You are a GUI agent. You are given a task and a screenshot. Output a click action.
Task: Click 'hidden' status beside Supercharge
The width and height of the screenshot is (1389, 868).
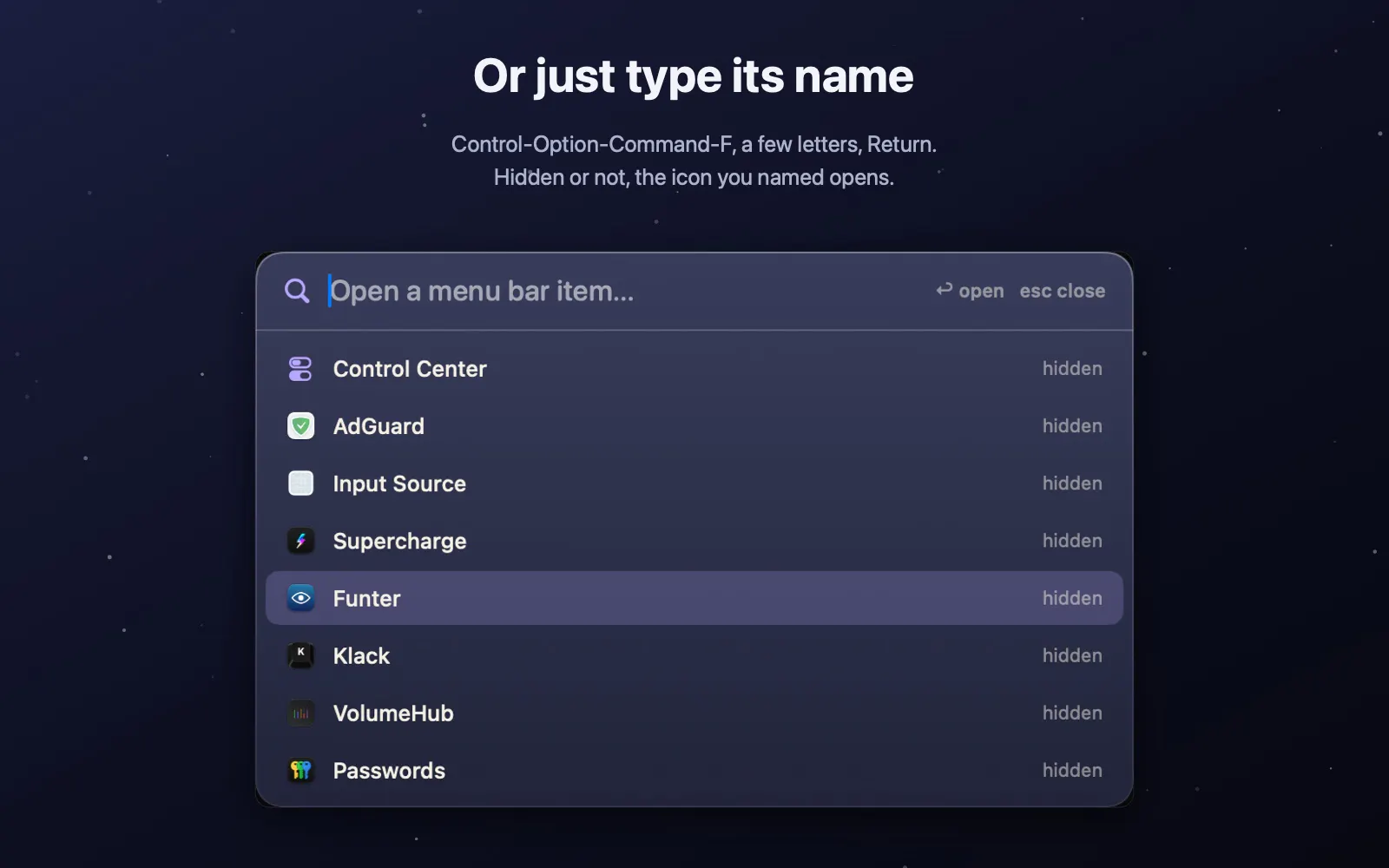[1072, 540]
